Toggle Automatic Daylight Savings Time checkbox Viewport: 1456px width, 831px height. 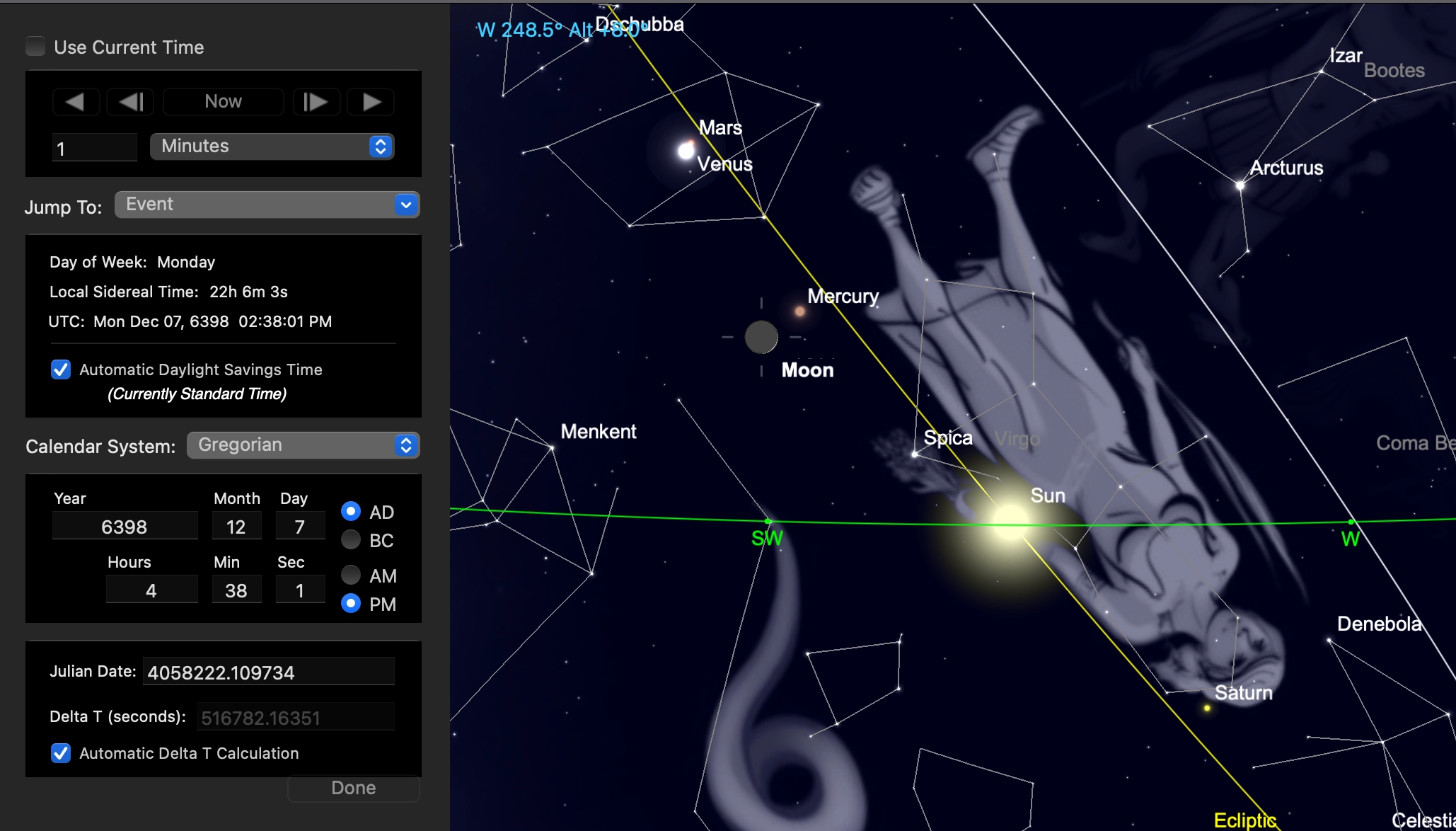61,369
